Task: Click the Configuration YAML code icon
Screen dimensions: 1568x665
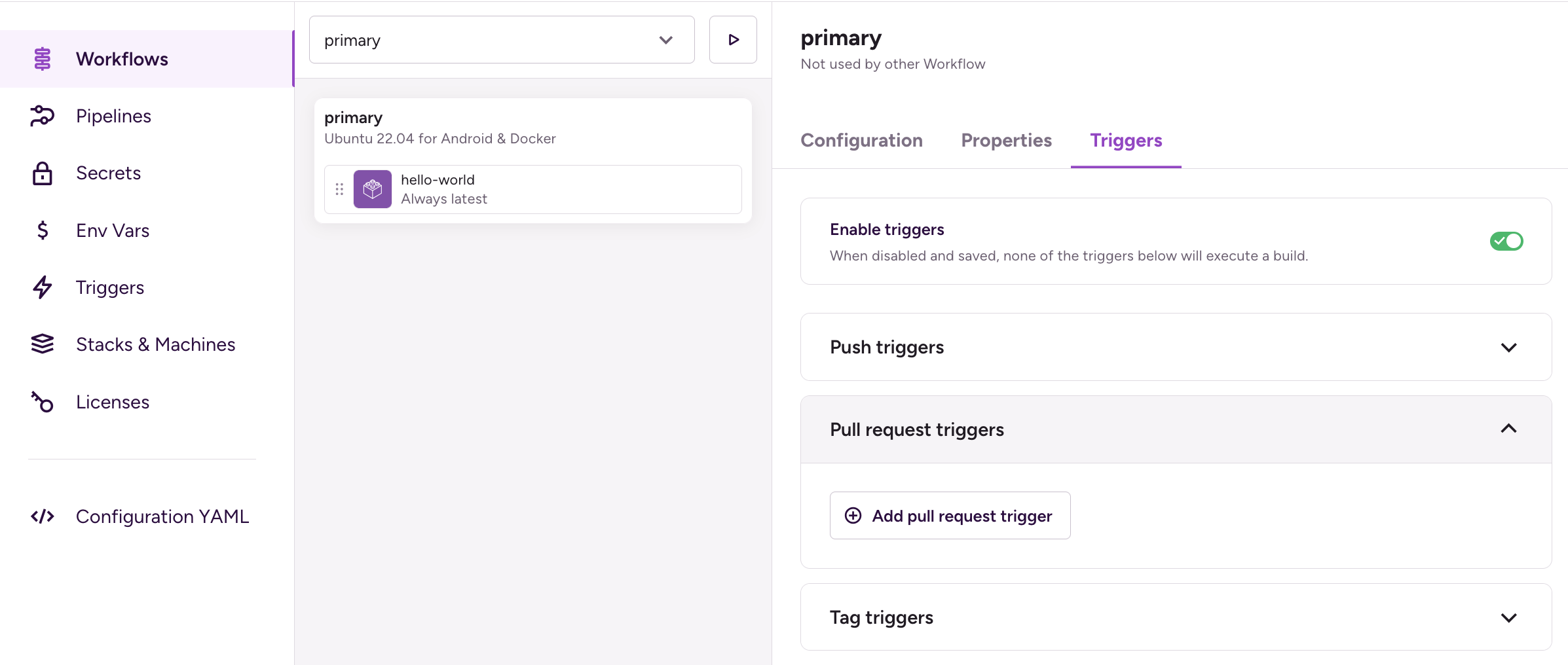Action: pyautogui.click(x=43, y=516)
